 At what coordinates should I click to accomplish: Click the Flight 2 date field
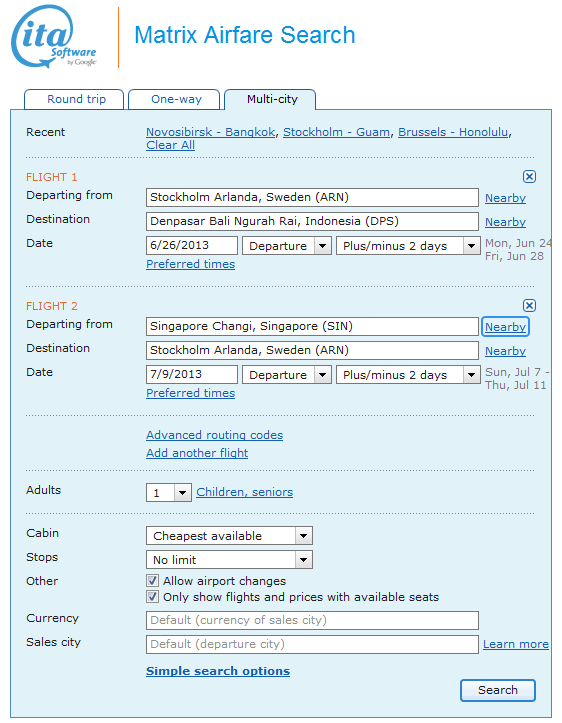192,374
